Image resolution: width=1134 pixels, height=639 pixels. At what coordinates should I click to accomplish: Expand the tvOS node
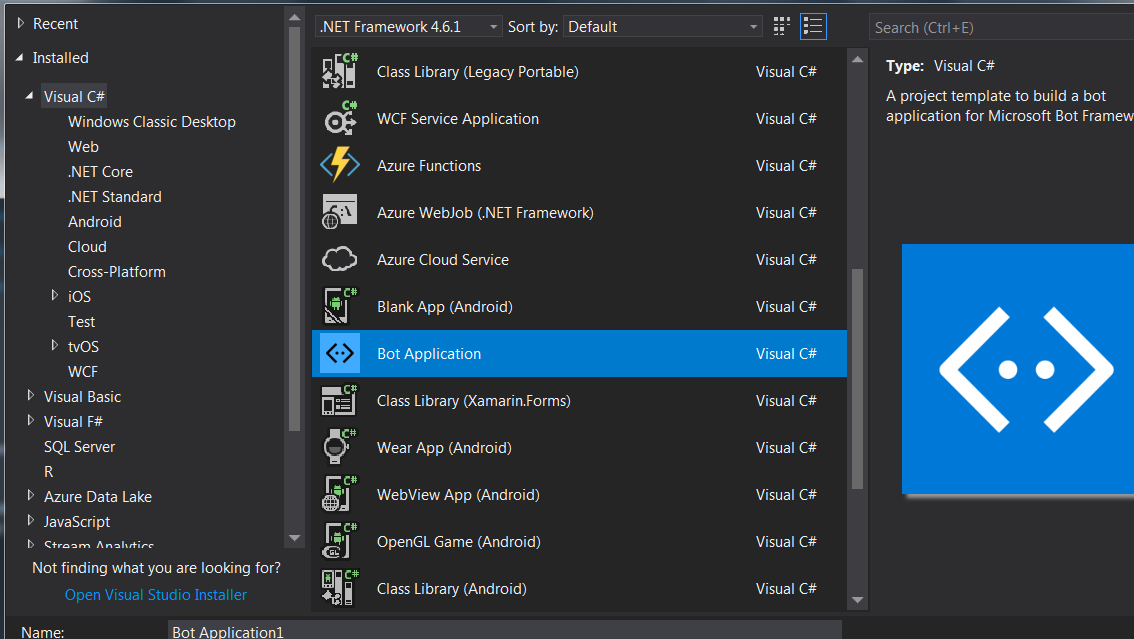click(x=54, y=345)
